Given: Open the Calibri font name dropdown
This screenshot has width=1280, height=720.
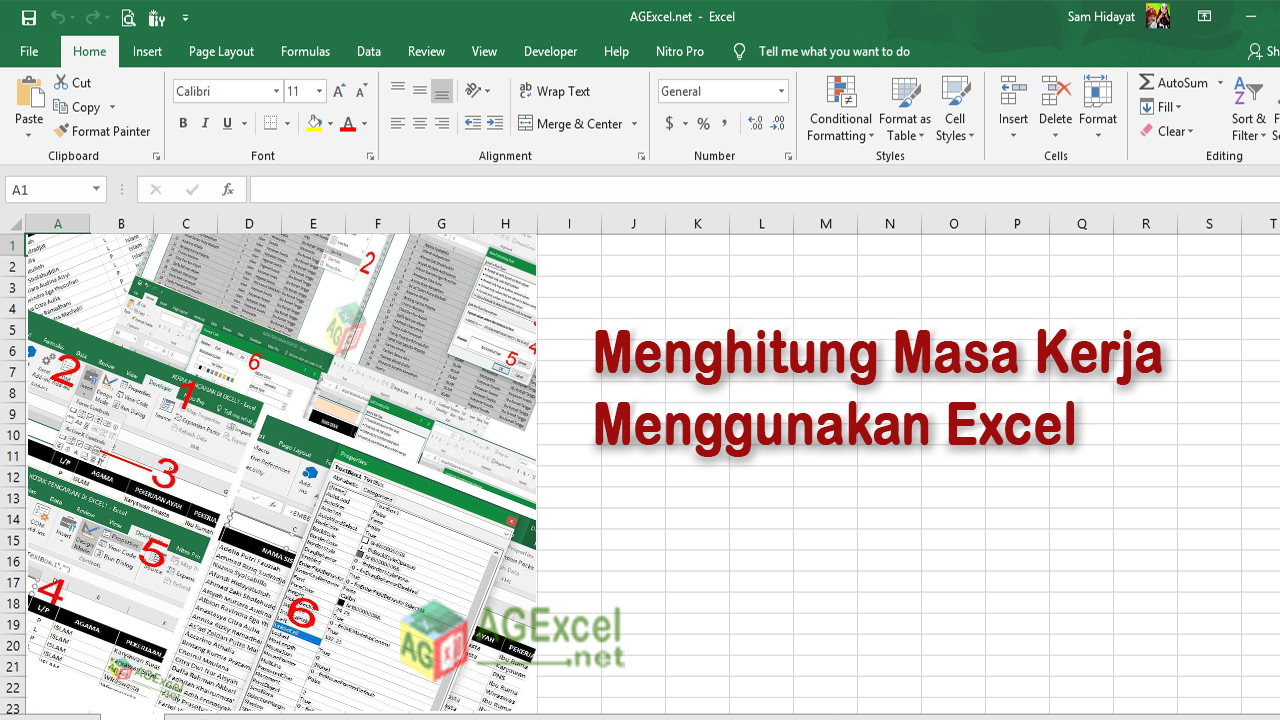Looking at the screenshot, I should coord(277,91).
